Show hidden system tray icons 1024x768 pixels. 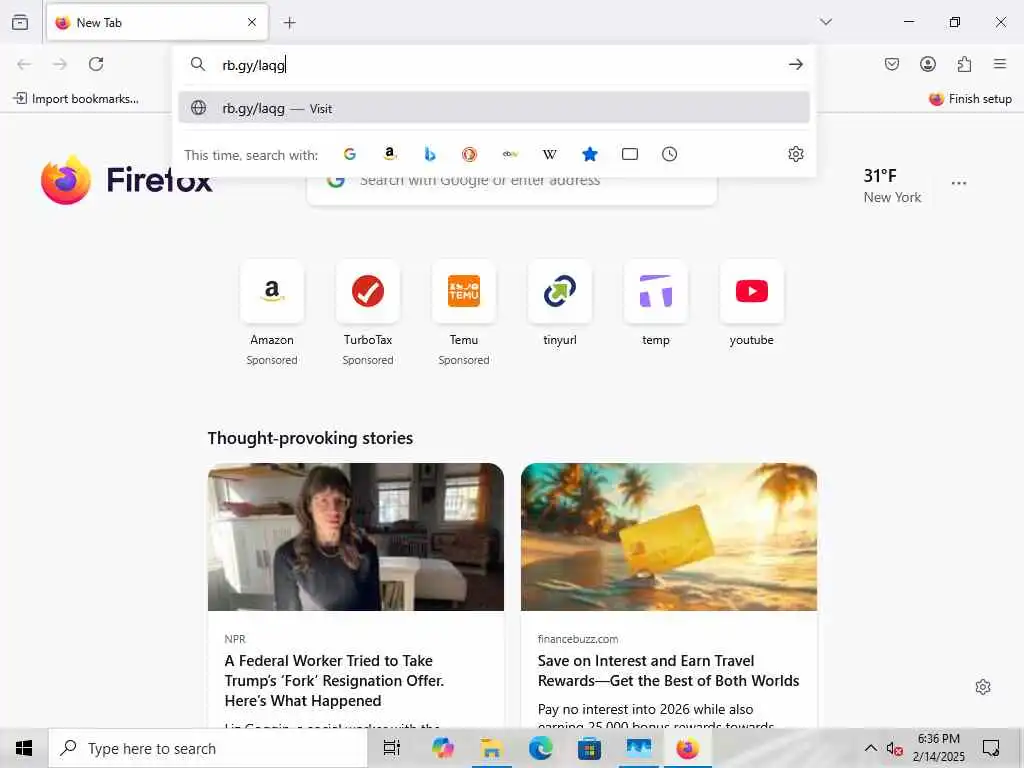tap(871, 748)
